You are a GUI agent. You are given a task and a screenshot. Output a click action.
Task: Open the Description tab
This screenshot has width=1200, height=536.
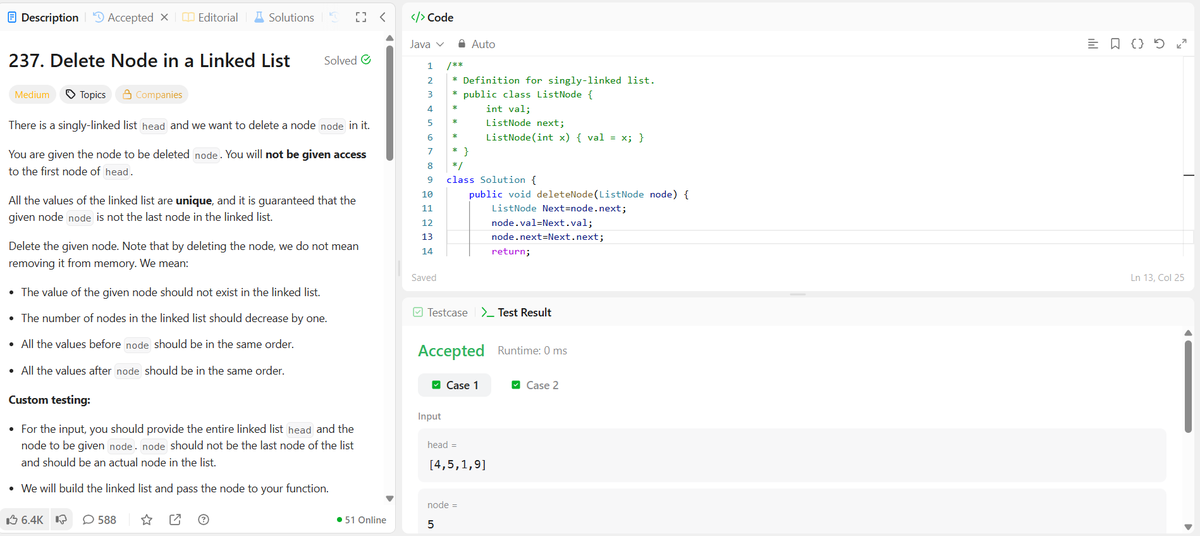43,17
